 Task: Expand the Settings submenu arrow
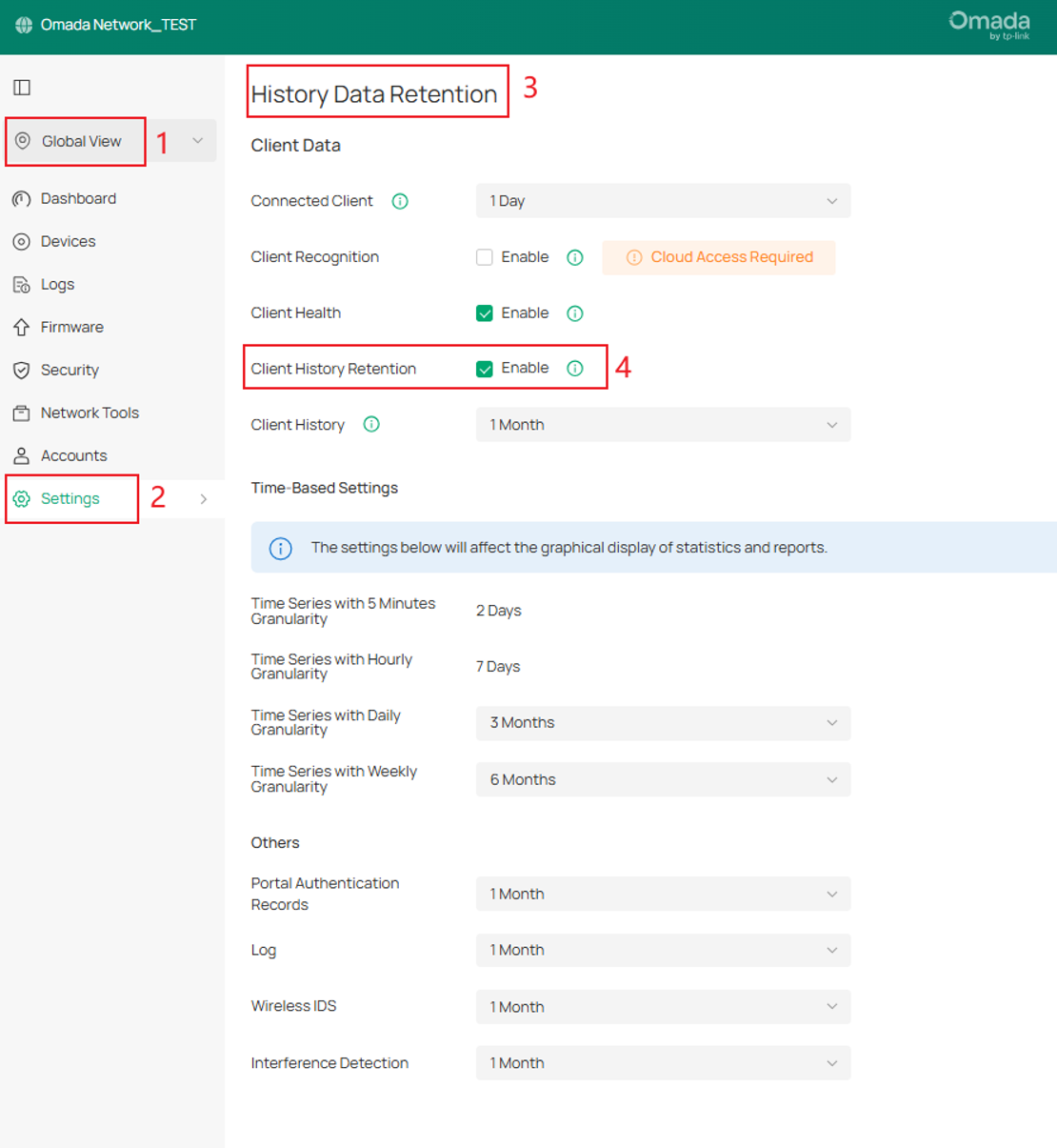(x=204, y=499)
